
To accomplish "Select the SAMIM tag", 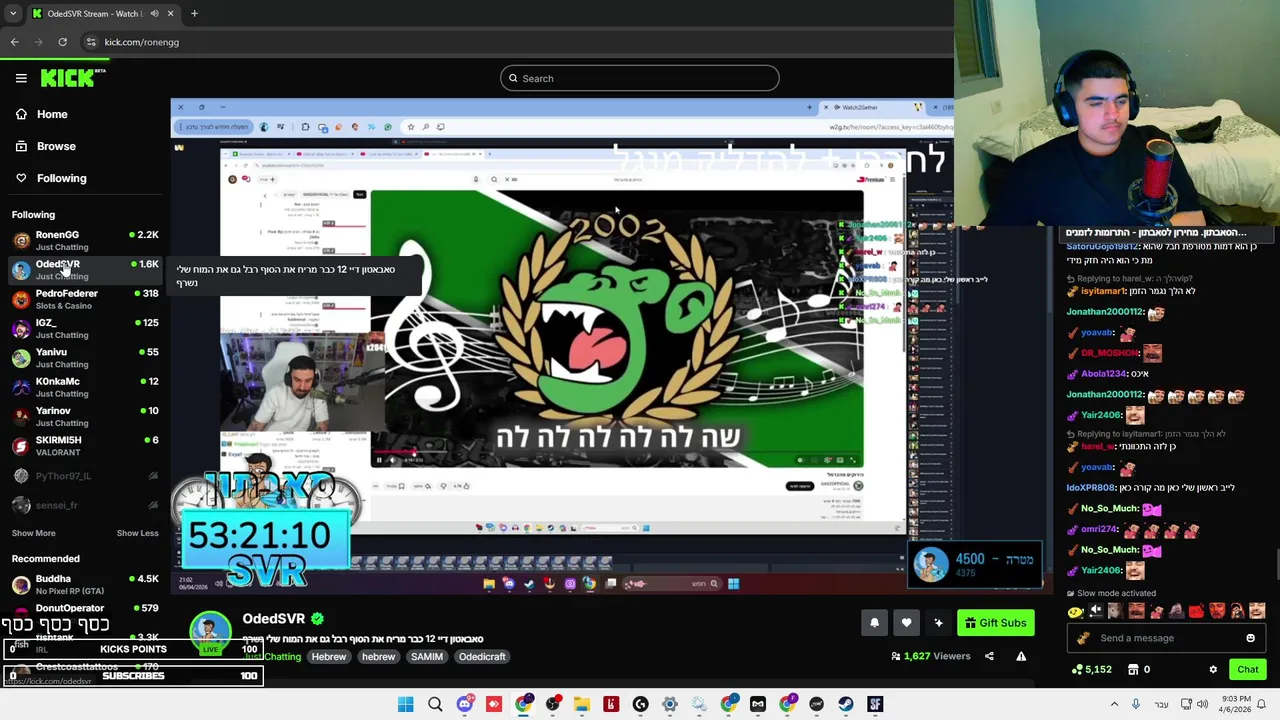I will [x=426, y=657].
